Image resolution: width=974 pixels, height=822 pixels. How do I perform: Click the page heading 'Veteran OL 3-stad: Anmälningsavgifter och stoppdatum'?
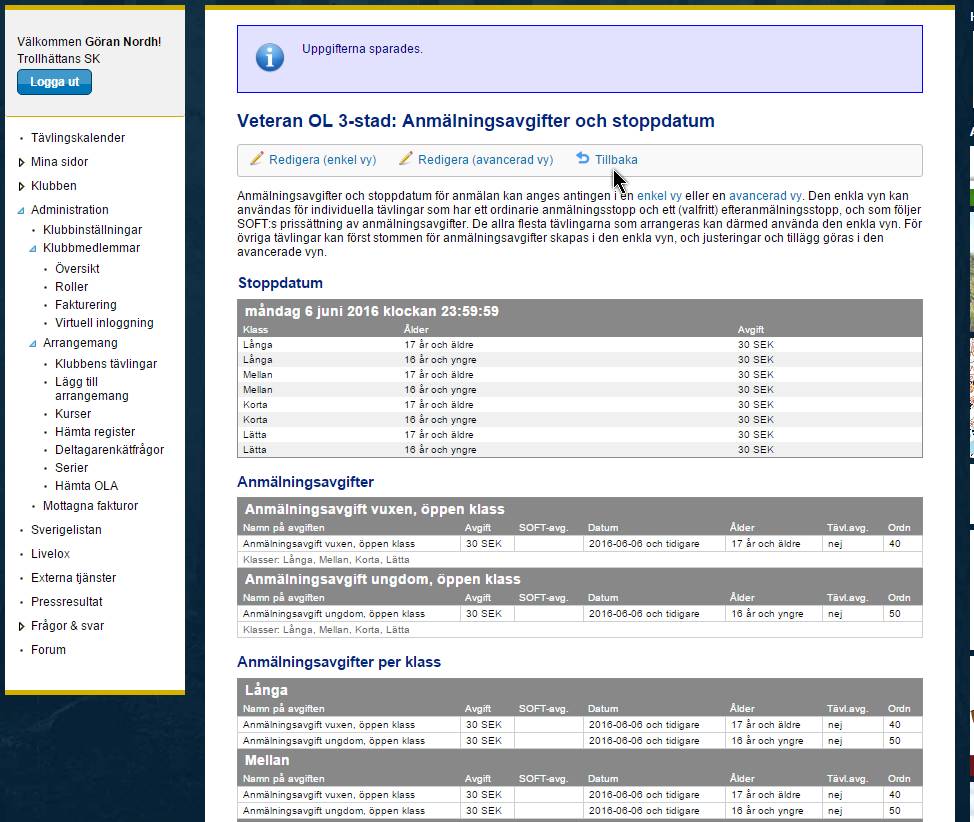tap(476, 121)
